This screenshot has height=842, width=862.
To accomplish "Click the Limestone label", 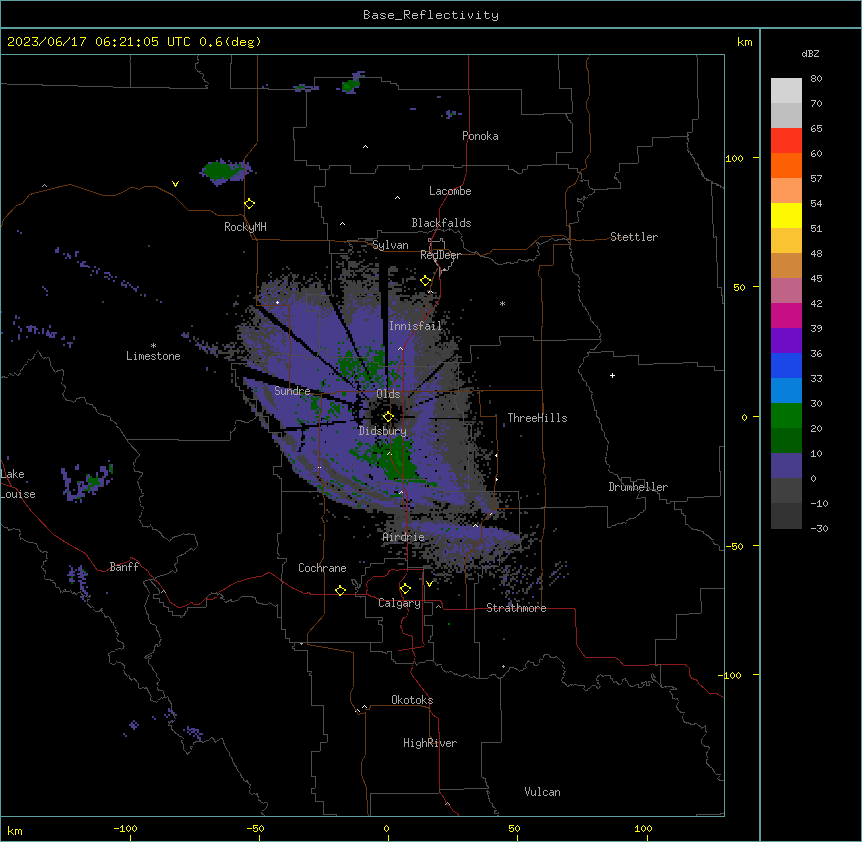I will tap(153, 356).
